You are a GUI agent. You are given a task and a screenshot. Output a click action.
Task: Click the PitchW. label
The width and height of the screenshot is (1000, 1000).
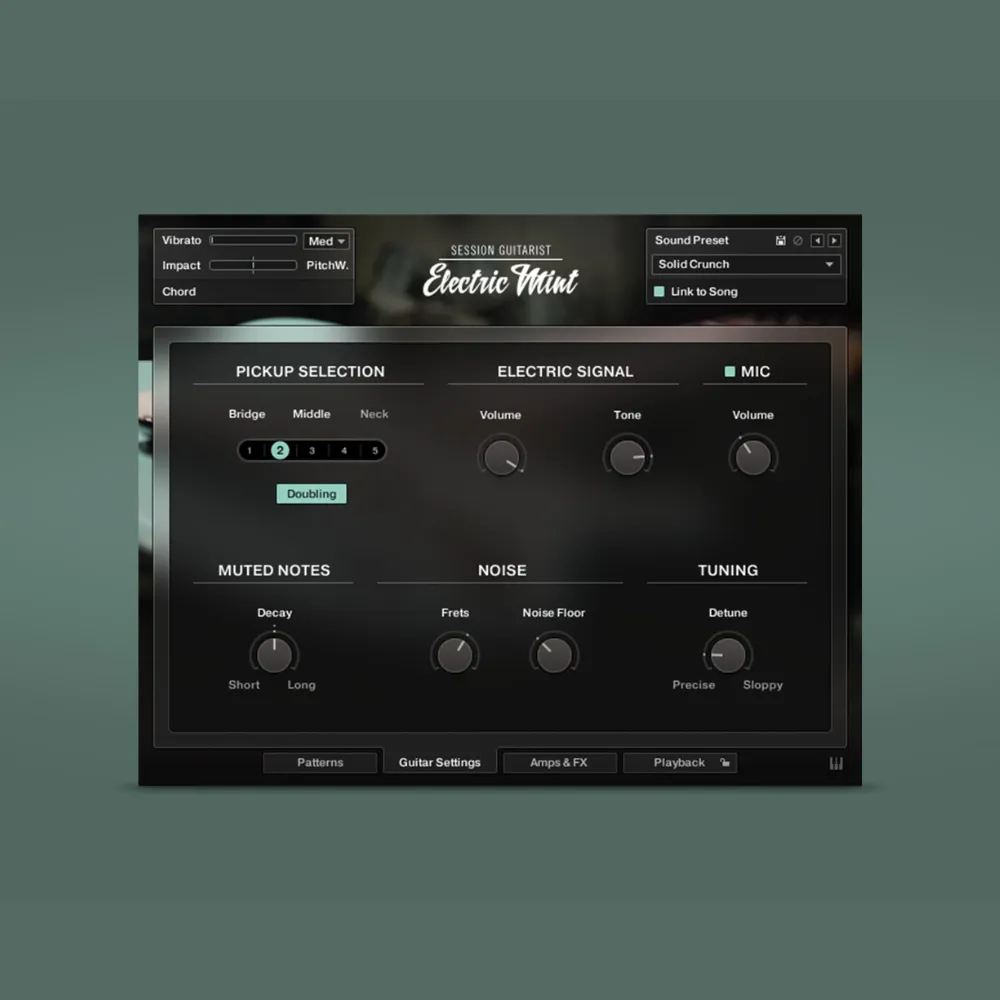327,266
